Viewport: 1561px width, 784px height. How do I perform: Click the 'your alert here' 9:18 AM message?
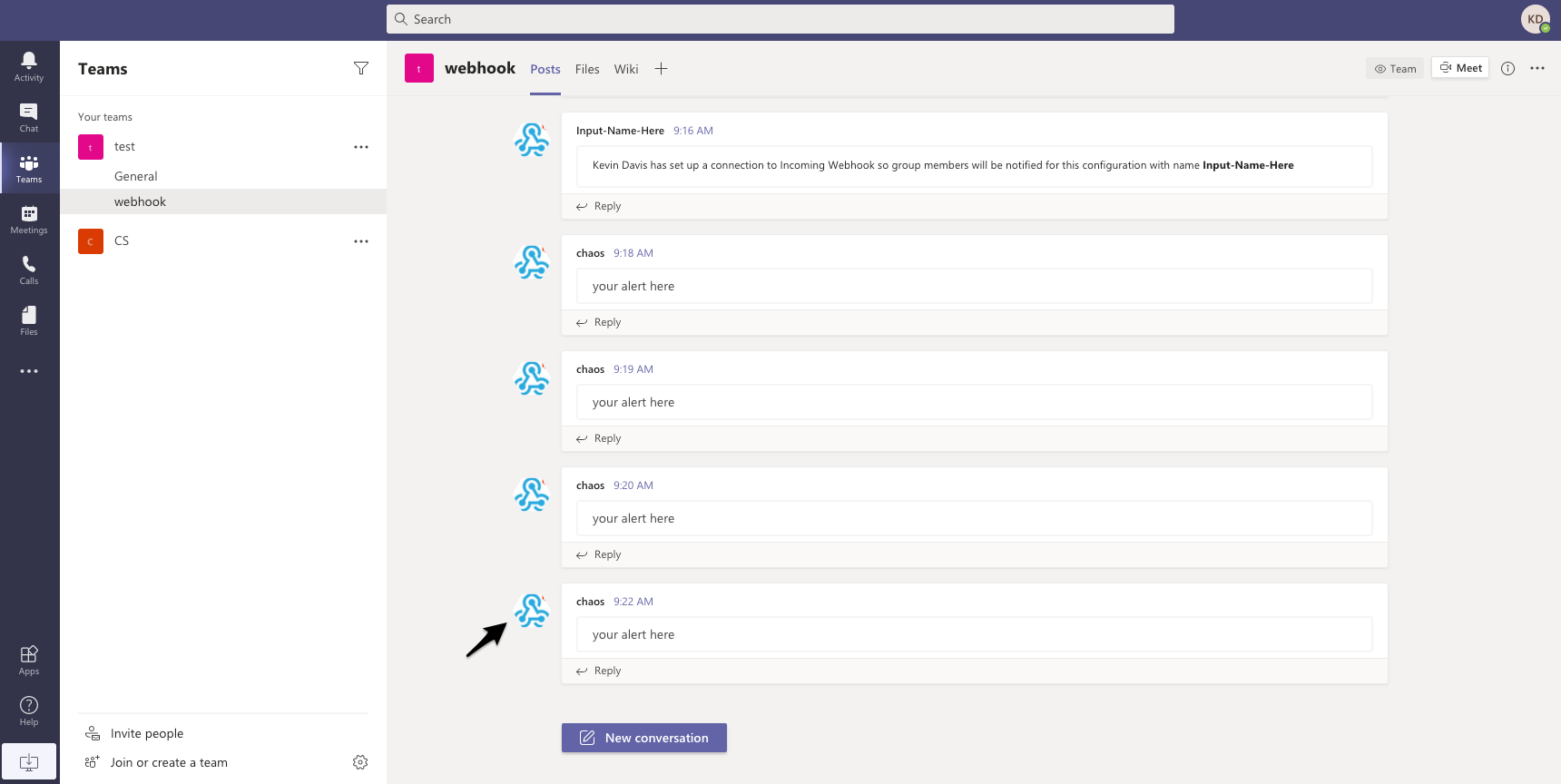975,286
